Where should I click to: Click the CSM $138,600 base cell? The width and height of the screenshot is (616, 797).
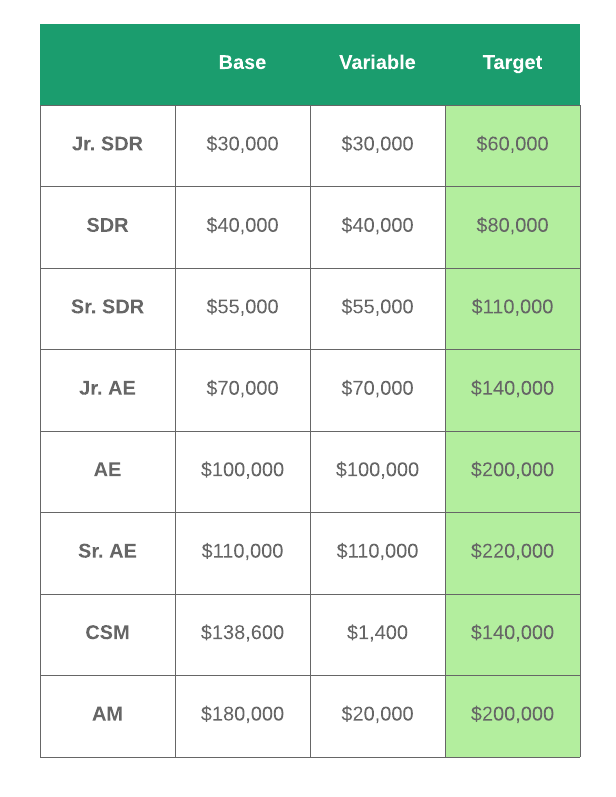pyautogui.click(x=242, y=633)
